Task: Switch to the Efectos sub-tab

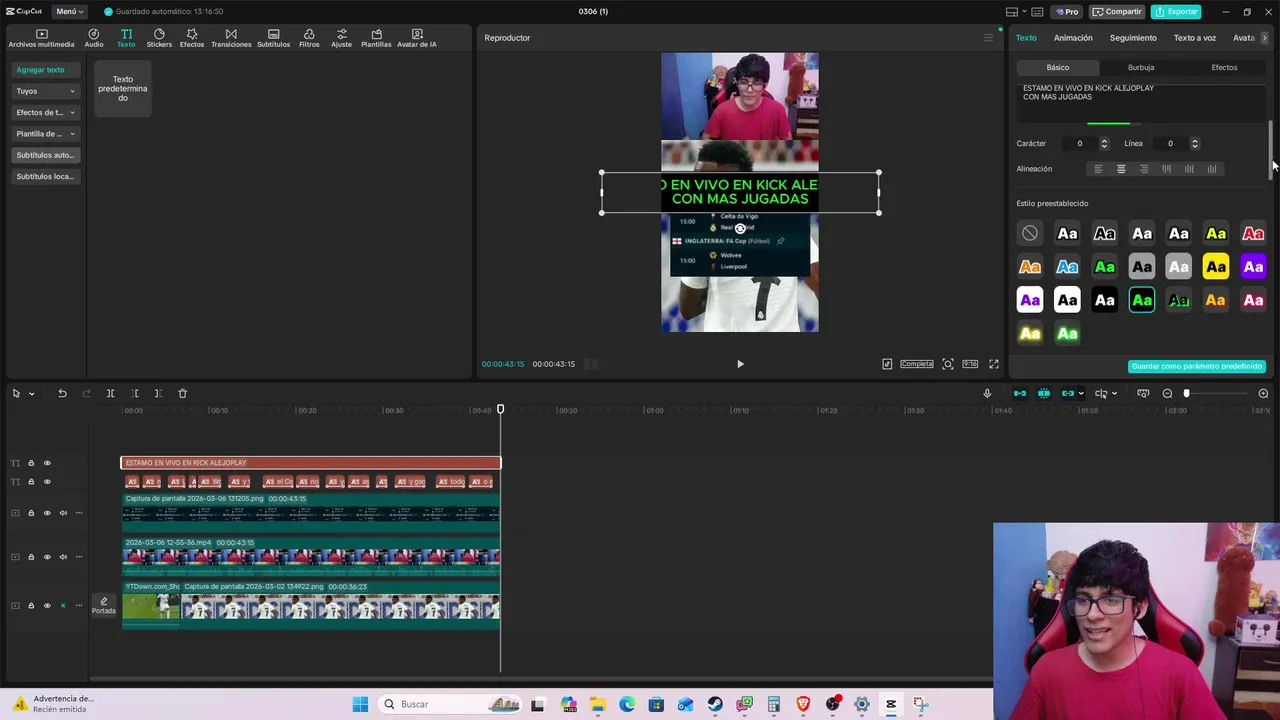Action: click(1224, 67)
